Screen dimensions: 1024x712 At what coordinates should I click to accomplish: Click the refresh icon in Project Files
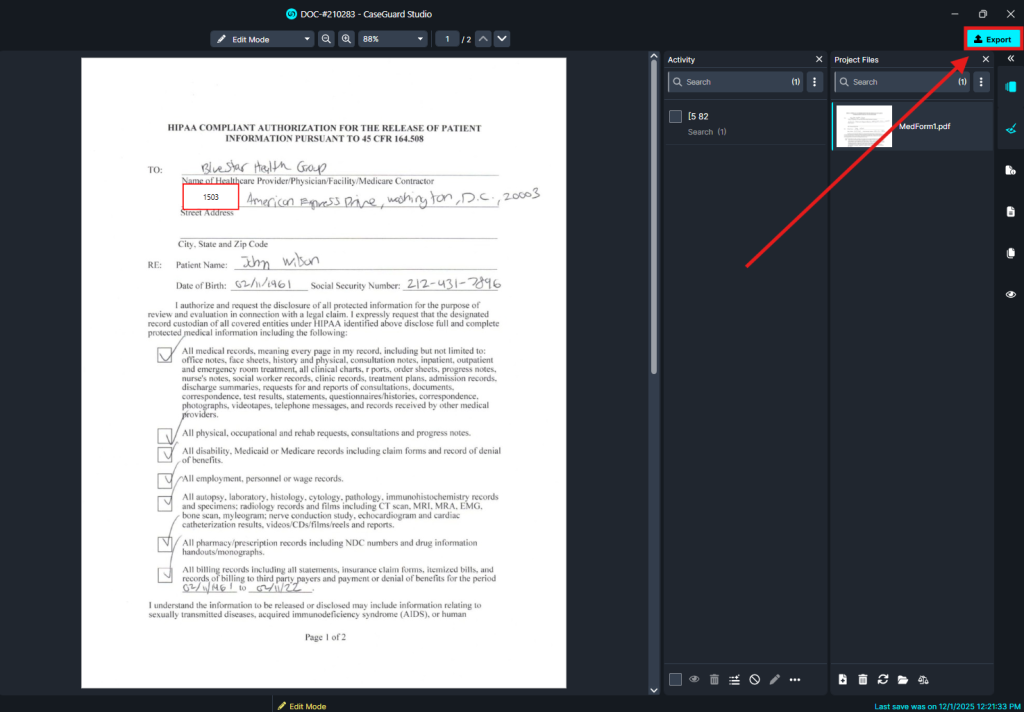883,680
